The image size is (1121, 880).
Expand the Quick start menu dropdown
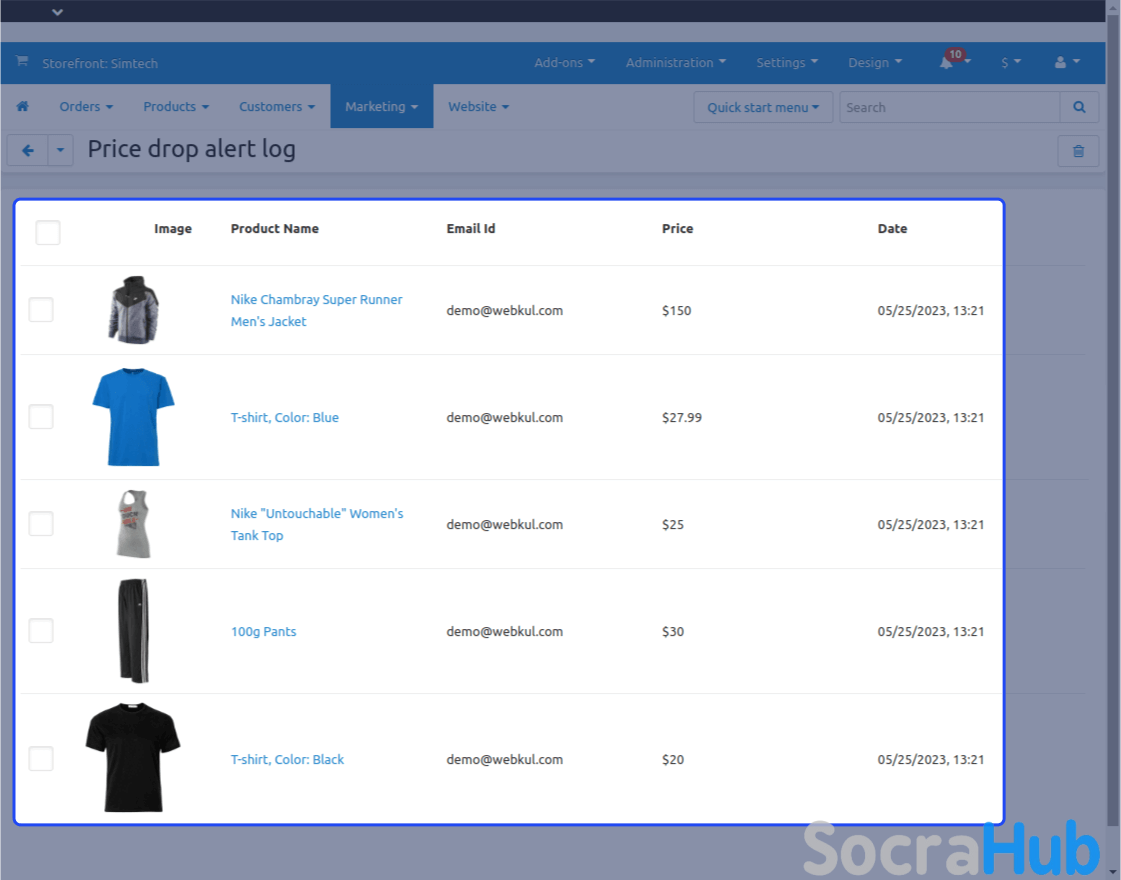click(x=762, y=107)
